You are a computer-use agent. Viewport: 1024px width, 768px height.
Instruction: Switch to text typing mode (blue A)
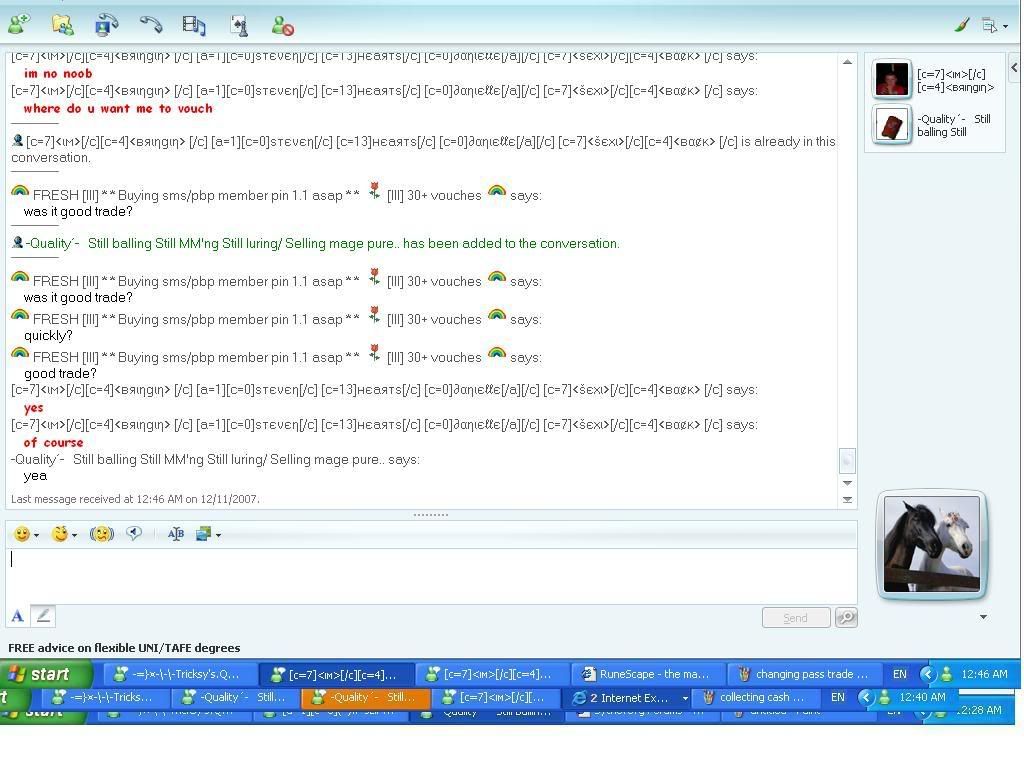pyautogui.click(x=18, y=616)
